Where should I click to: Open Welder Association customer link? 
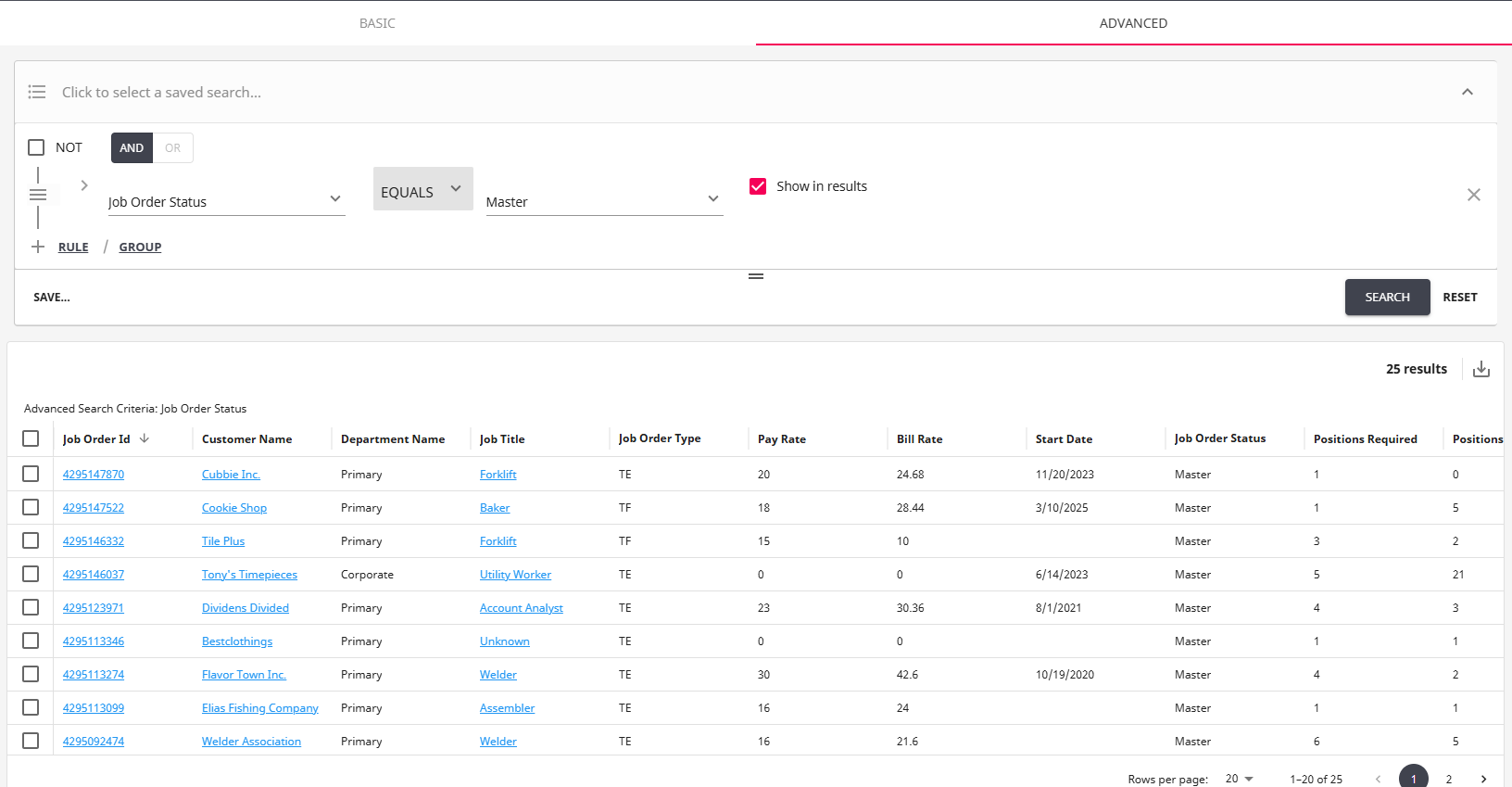pyautogui.click(x=251, y=742)
